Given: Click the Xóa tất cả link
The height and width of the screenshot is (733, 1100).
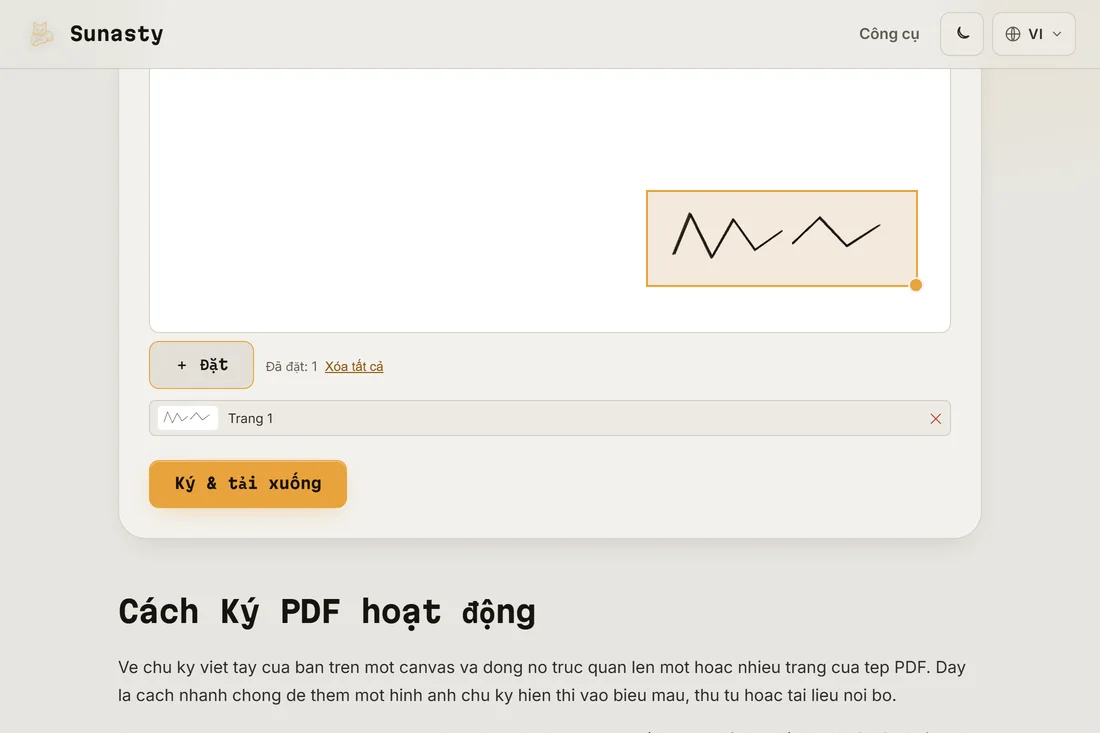Looking at the screenshot, I should click(354, 366).
